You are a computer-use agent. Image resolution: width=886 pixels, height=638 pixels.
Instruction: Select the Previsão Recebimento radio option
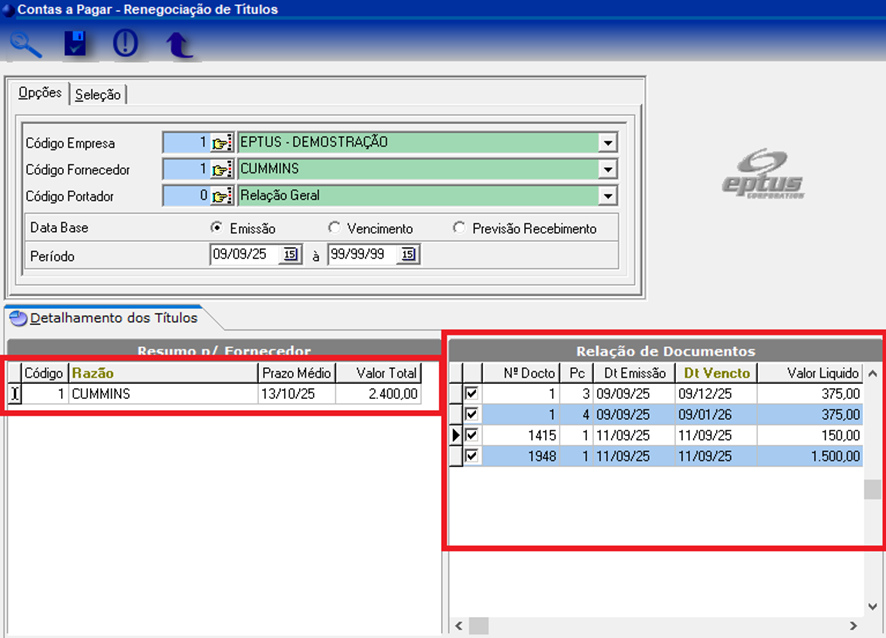[x=459, y=228]
